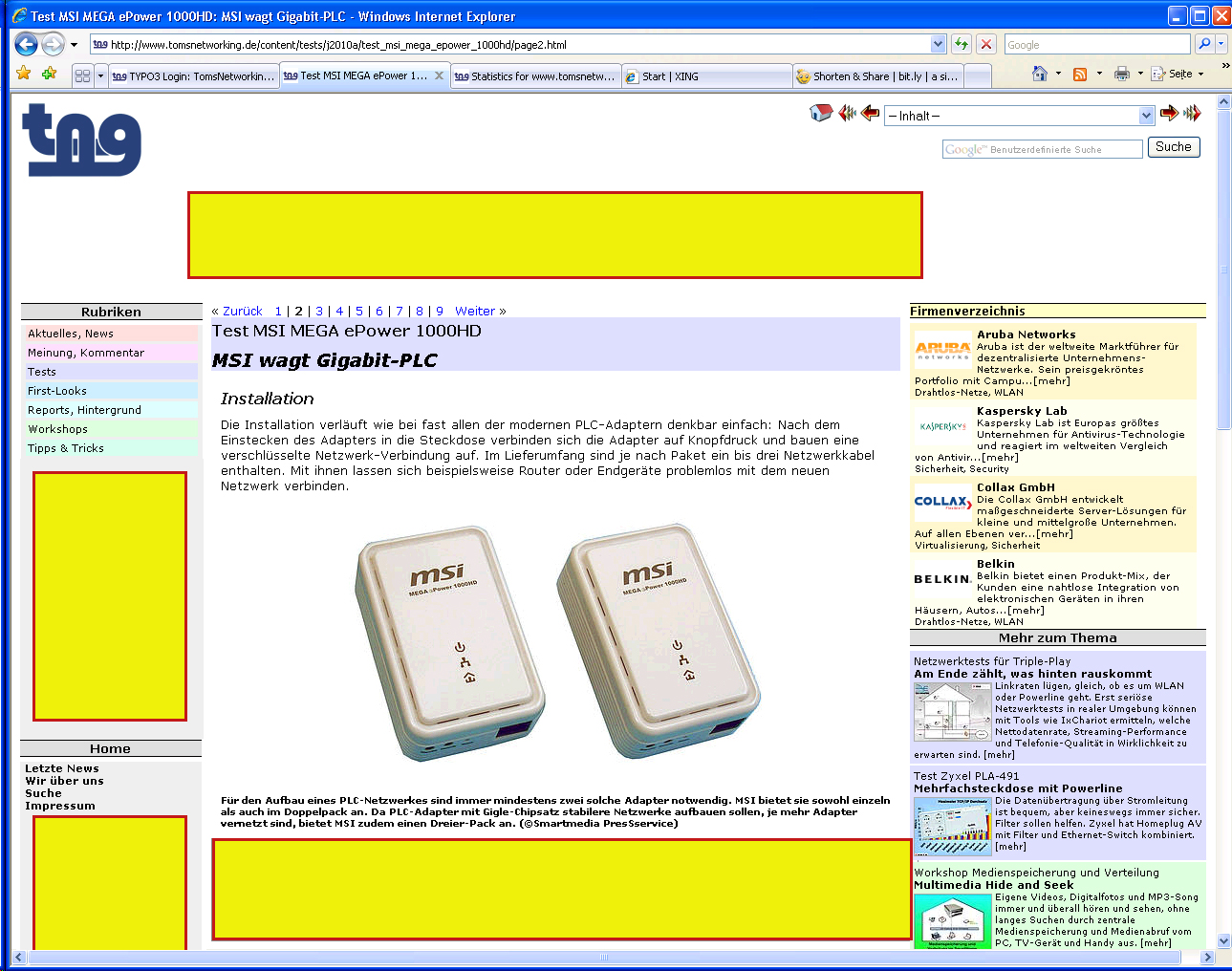Open the Seite page menu

tap(1178, 74)
